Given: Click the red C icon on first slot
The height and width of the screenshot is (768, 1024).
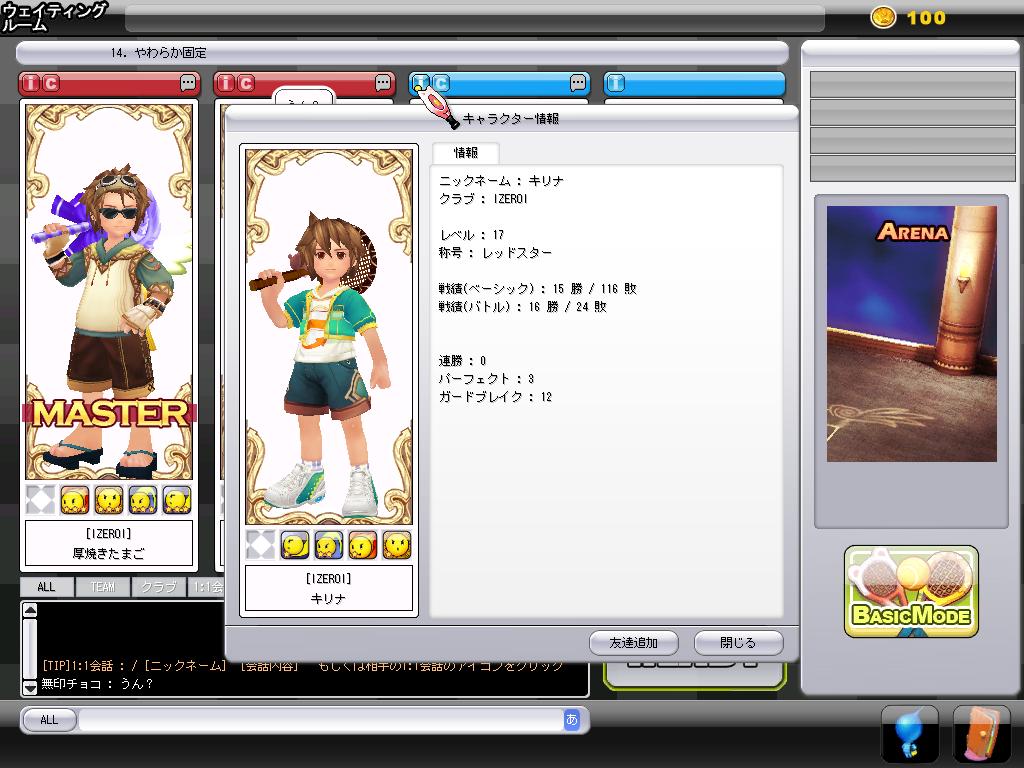Looking at the screenshot, I should 51,84.
